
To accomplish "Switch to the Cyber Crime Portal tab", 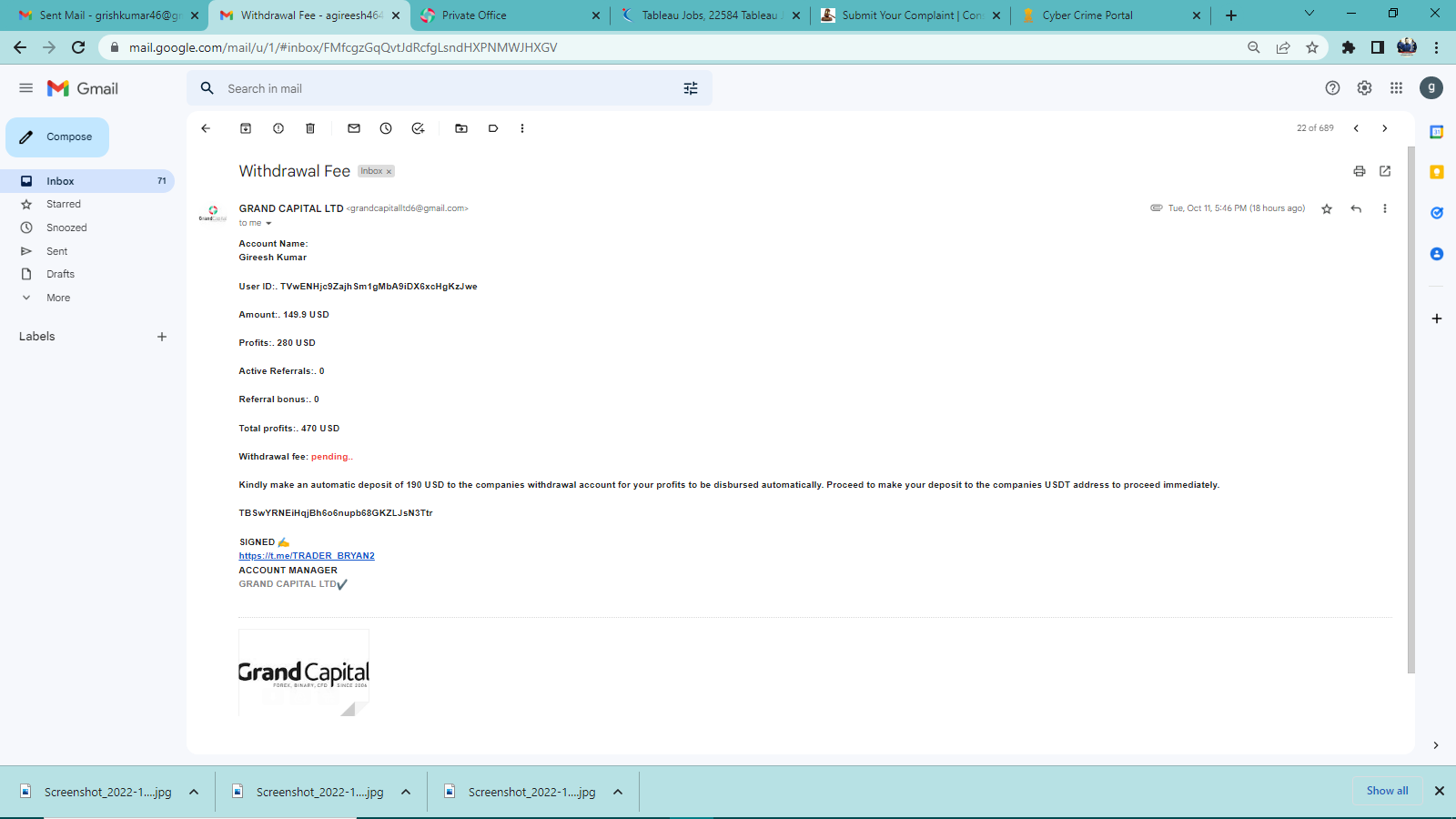I will (x=1087, y=15).
